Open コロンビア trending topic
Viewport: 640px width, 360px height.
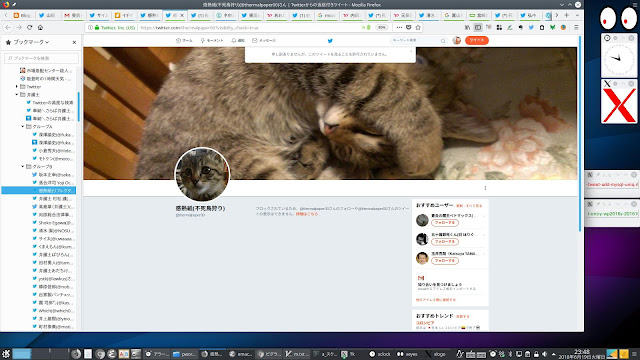pyautogui.click(x=425, y=322)
